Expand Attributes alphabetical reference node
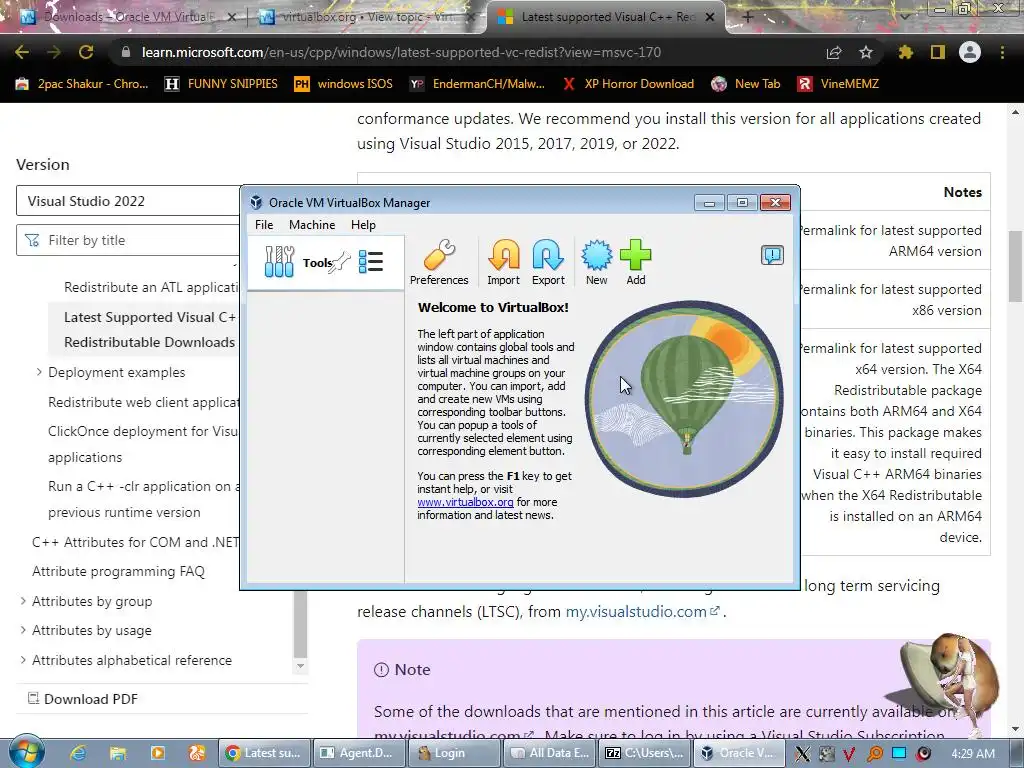The width and height of the screenshot is (1024, 768). [x=23, y=660]
